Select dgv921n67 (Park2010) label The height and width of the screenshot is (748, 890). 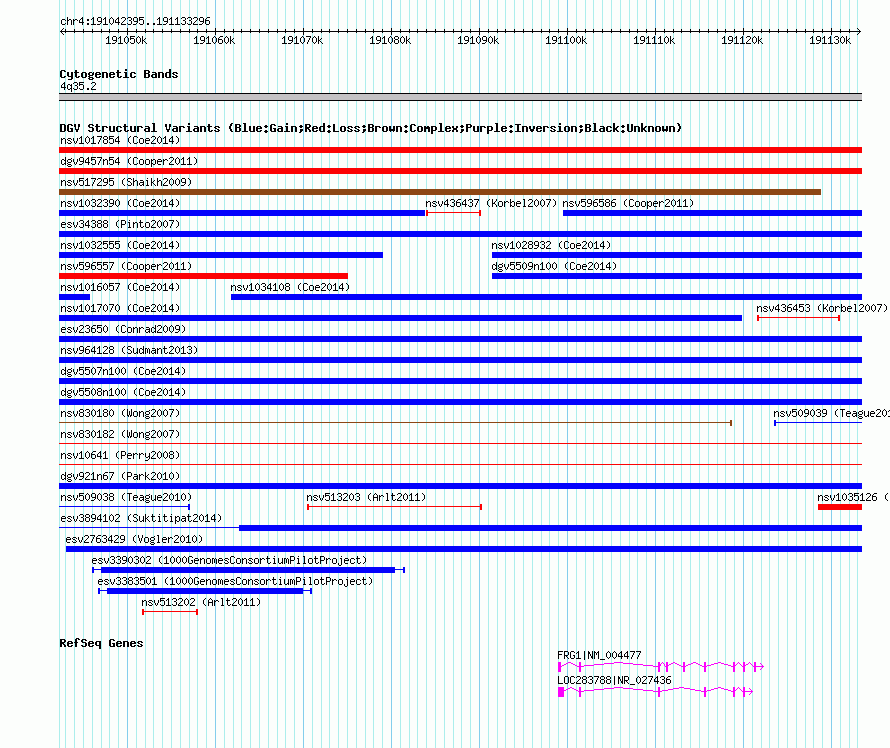[x=120, y=476]
